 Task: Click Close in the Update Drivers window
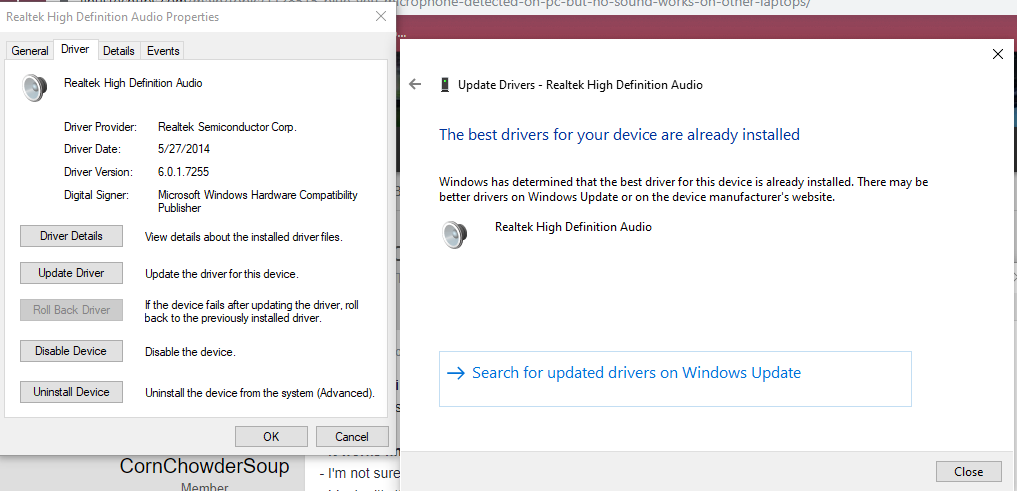pos(968,472)
